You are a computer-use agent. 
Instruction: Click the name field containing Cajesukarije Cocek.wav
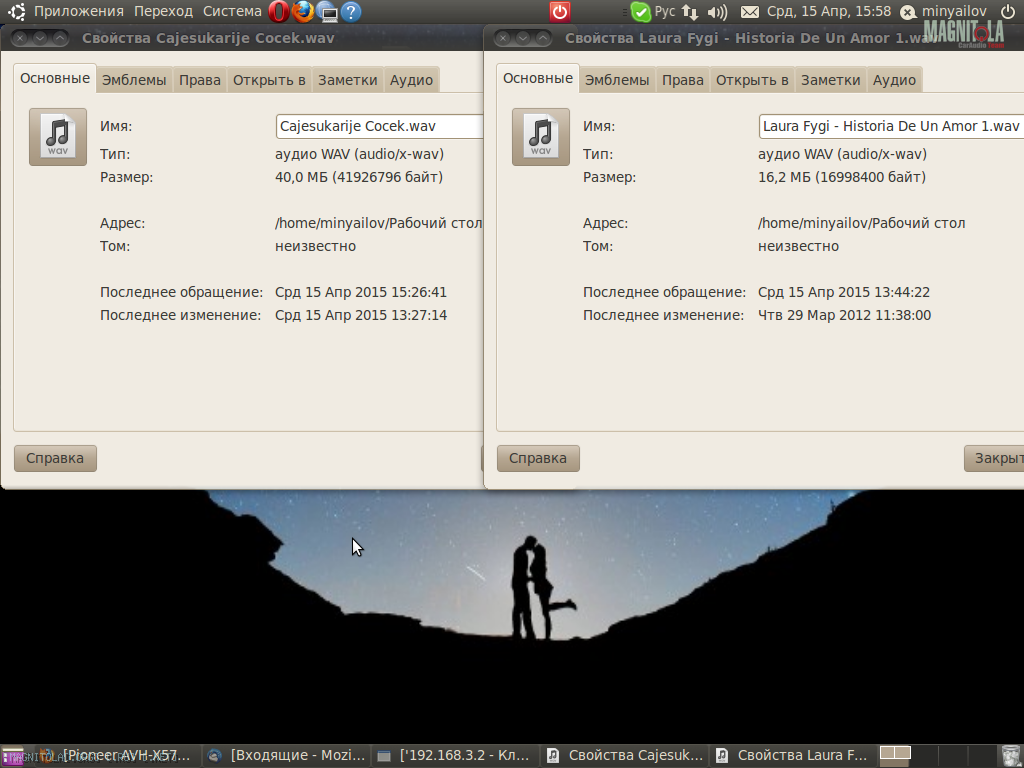378,126
